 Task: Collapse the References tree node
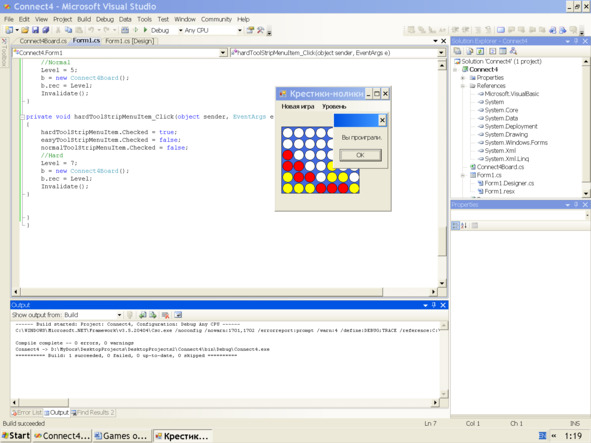(x=463, y=86)
